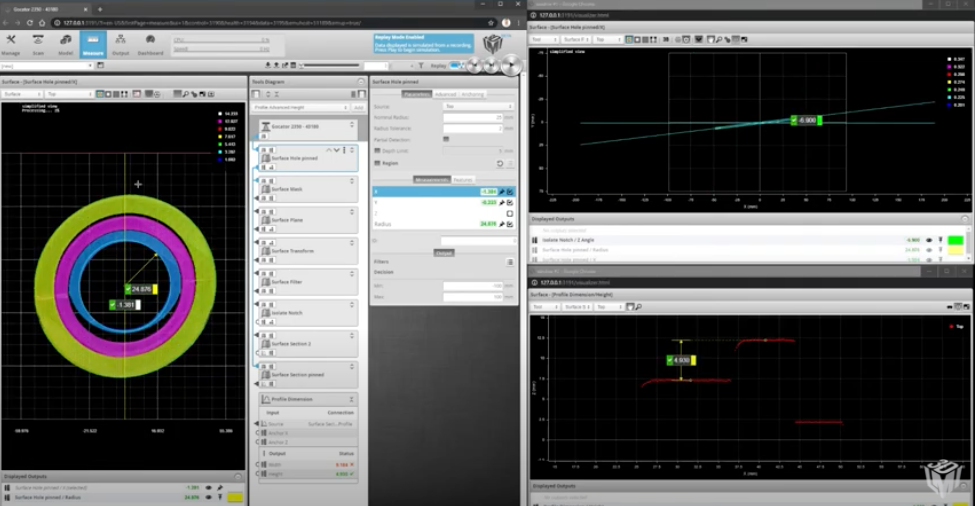Toggle the Radius measurement checkbox
The height and width of the screenshot is (506, 975).
(510, 224)
